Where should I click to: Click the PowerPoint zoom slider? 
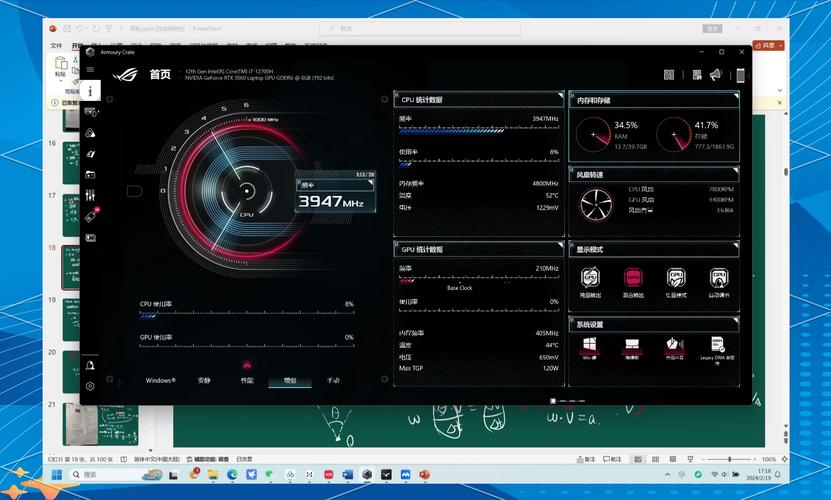[x=729, y=459]
